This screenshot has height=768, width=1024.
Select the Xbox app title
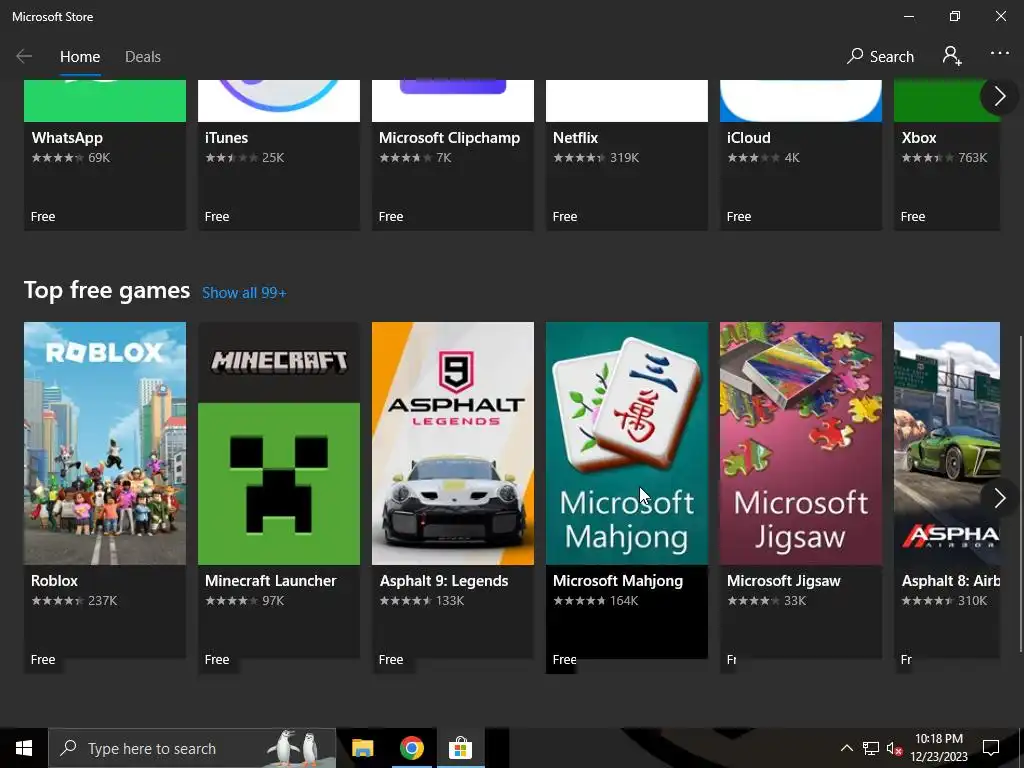tap(919, 138)
